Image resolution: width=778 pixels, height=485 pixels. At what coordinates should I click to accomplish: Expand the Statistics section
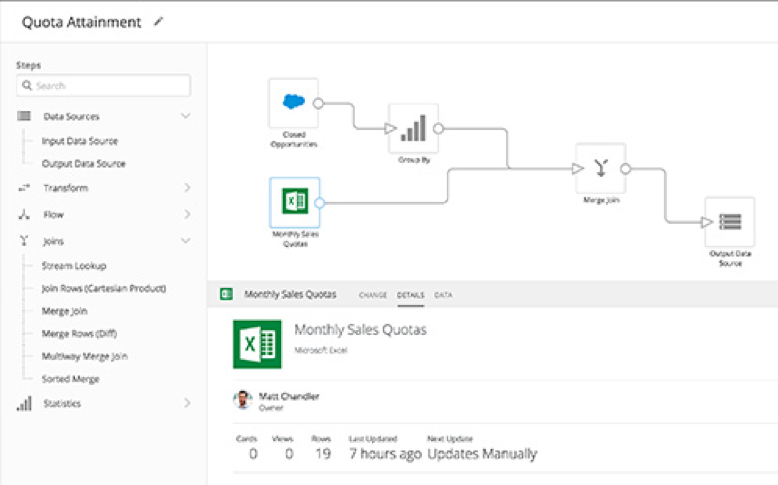coord(186,403)
